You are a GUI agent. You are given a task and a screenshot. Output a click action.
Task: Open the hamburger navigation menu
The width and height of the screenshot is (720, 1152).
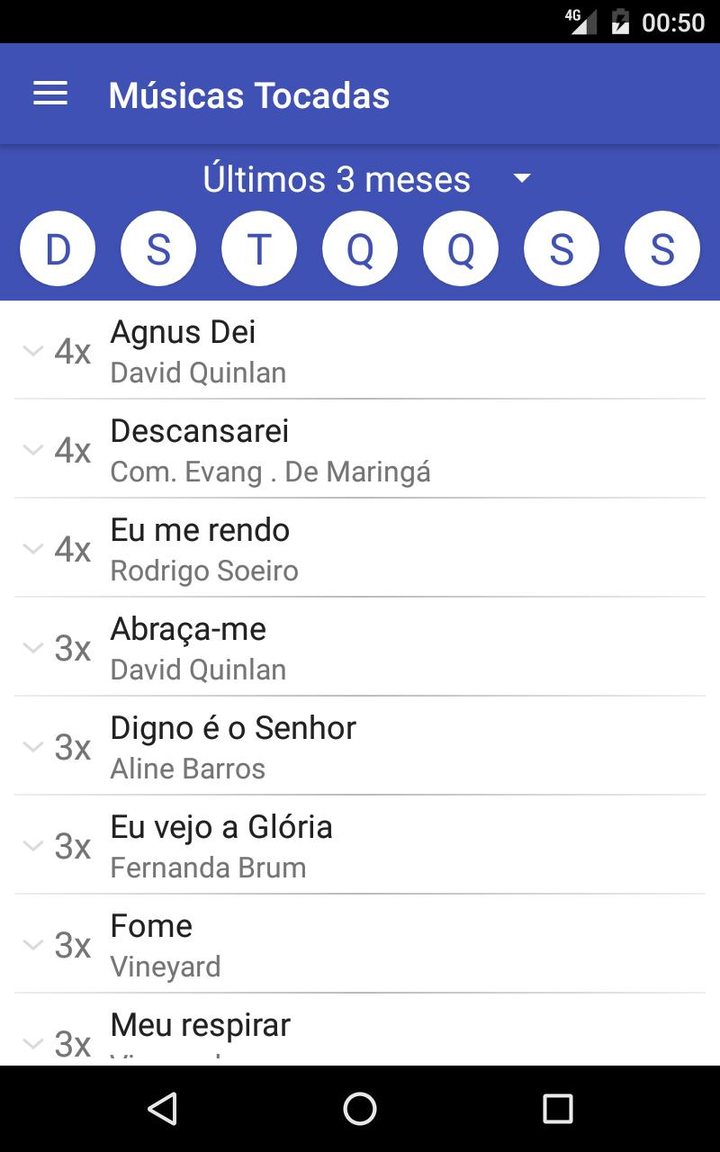coord(50,95)
